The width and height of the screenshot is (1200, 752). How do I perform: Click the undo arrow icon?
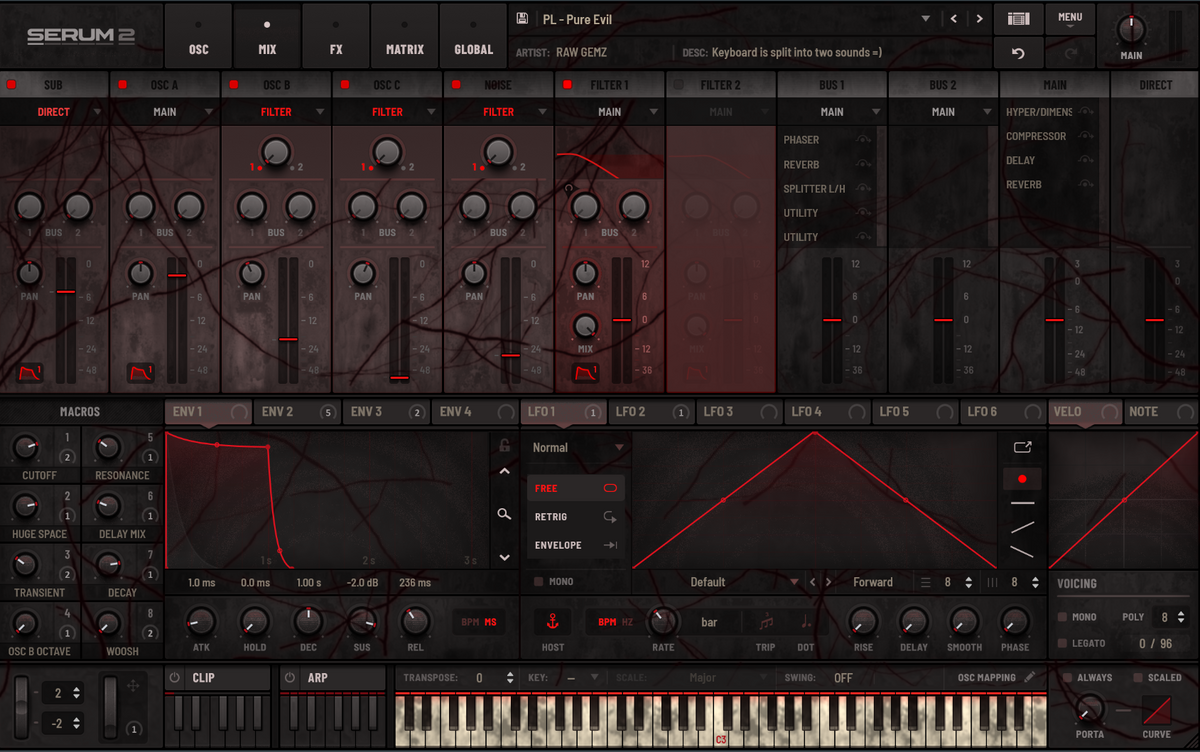tap(1018, 53)
